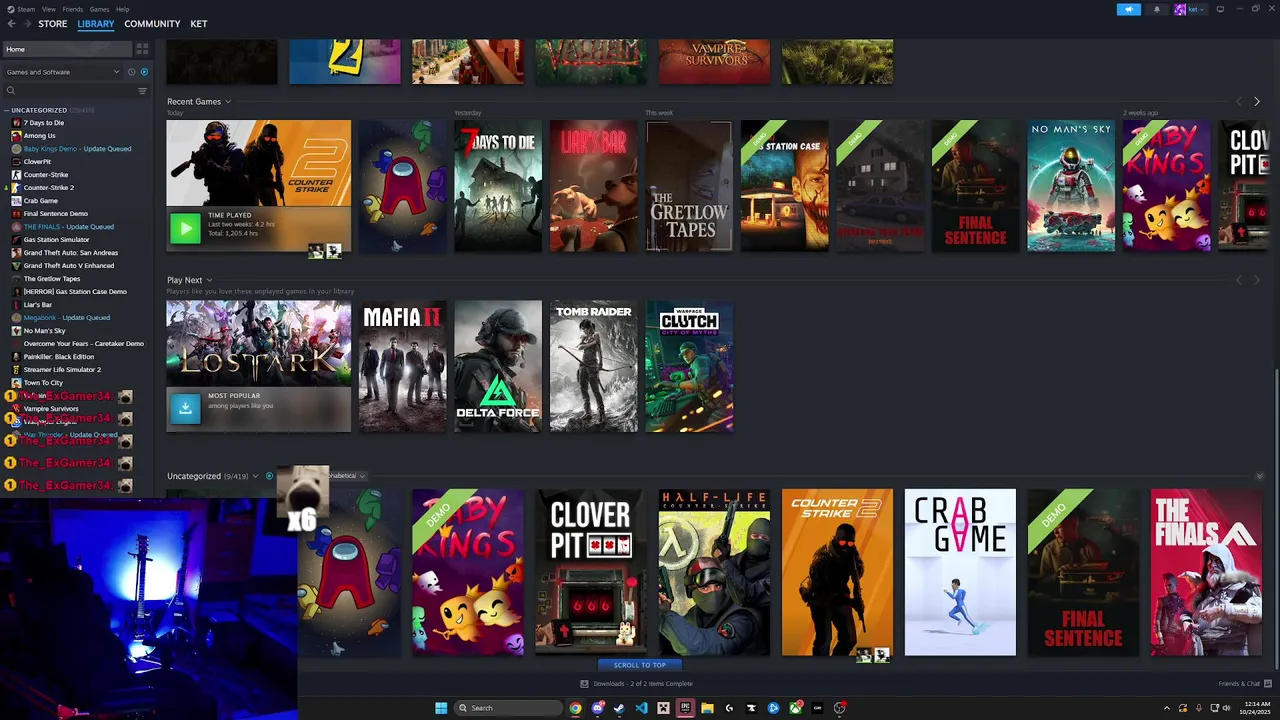Screen dimensions: 1280x720
Task: Open the notifications bell
Action: click(1157, 9)
